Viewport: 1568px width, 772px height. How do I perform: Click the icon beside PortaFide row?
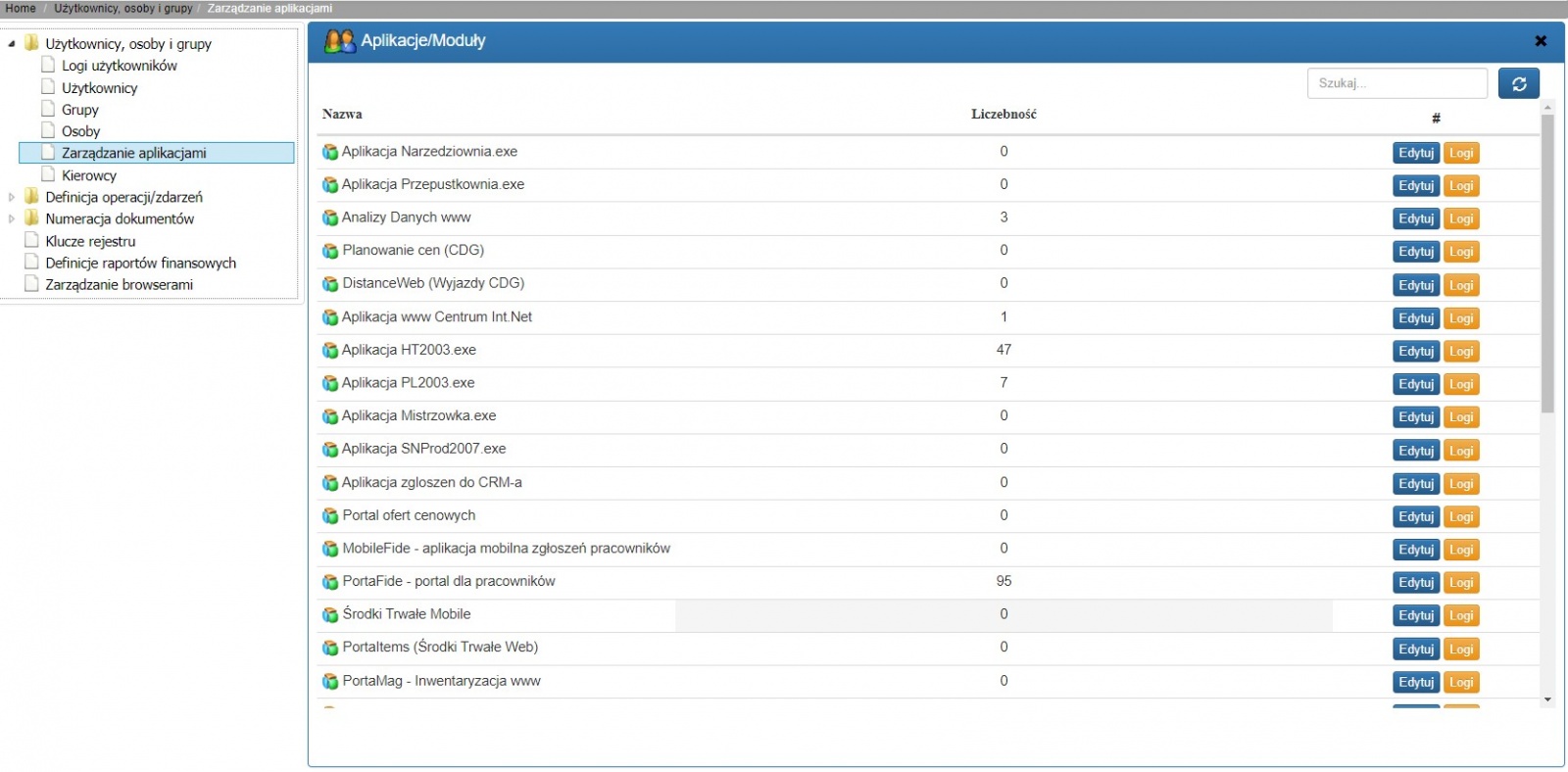(330, 582)
